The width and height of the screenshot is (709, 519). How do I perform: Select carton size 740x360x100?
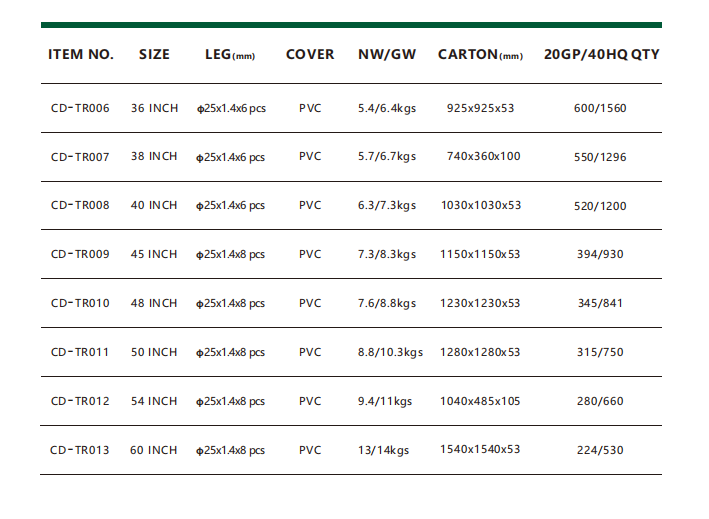click(484, 157)
